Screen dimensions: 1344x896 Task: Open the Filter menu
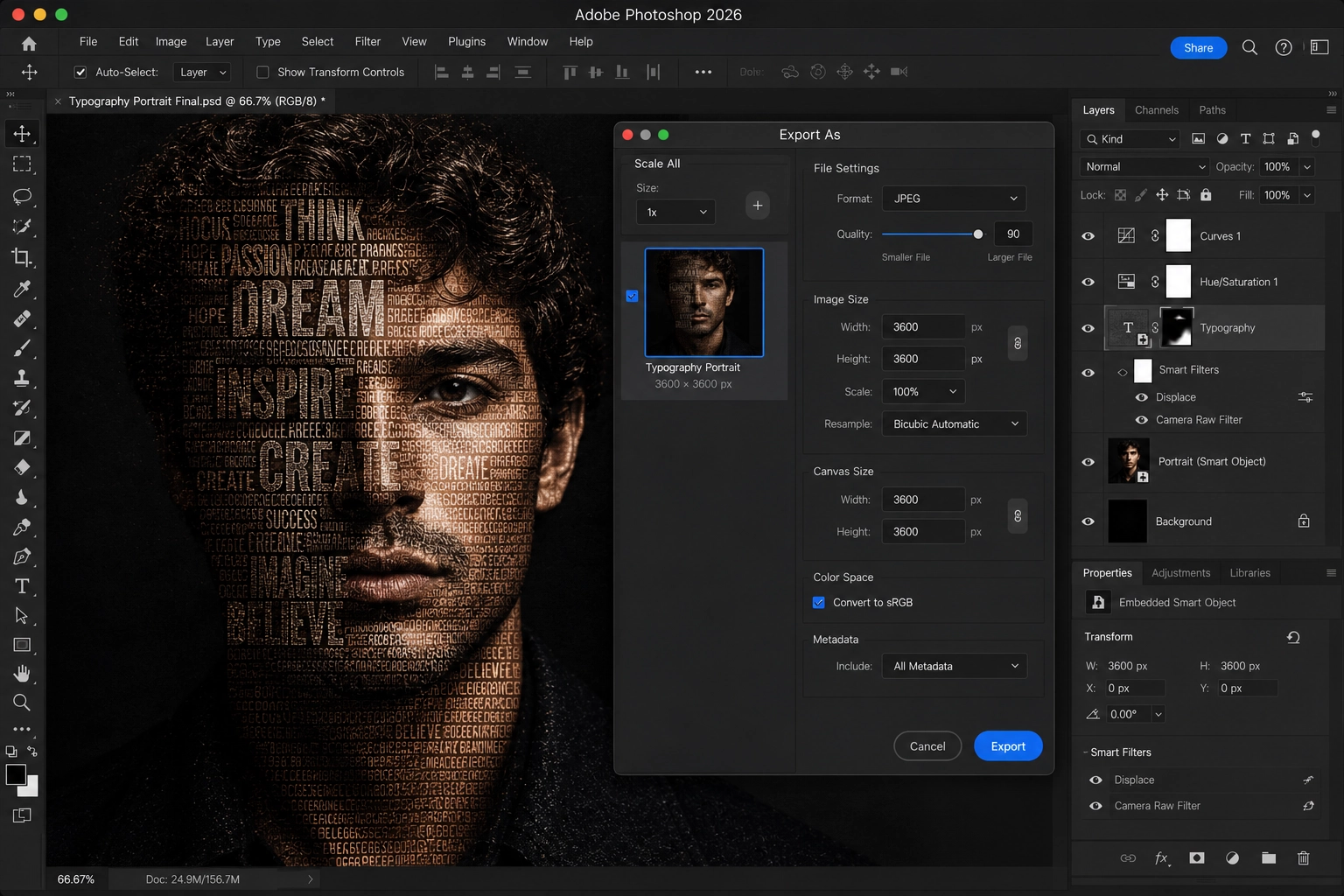click(367, 41)
